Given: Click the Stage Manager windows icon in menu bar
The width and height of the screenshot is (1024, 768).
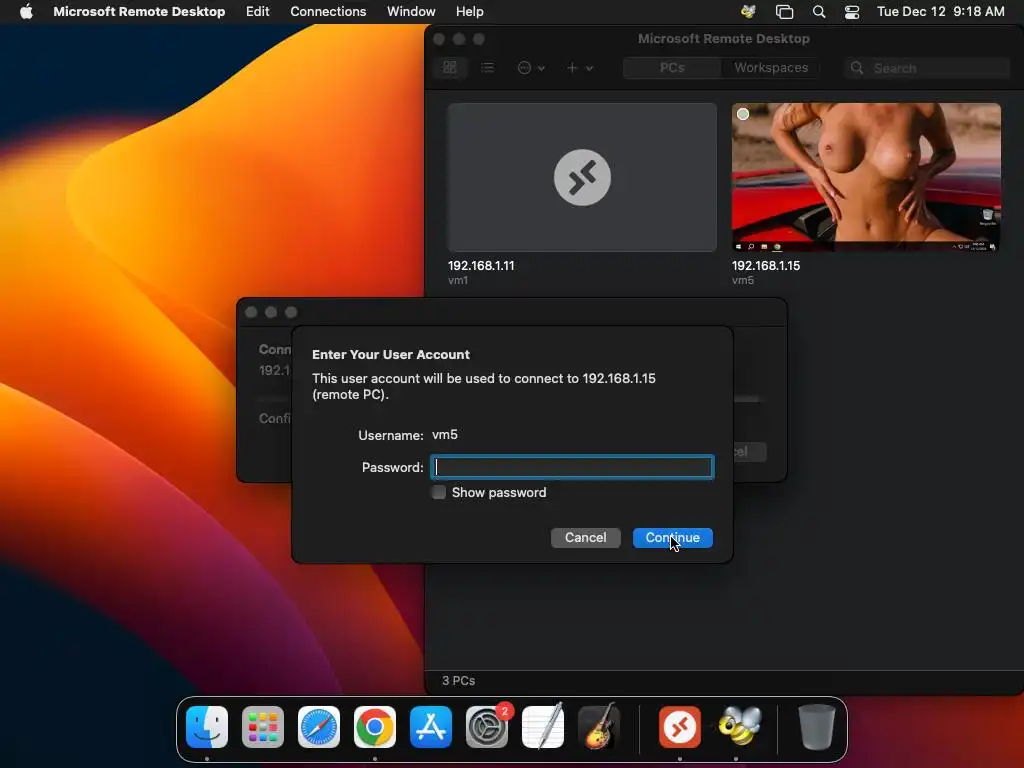Looking at the screenshot, I should (x=784, y=11).
